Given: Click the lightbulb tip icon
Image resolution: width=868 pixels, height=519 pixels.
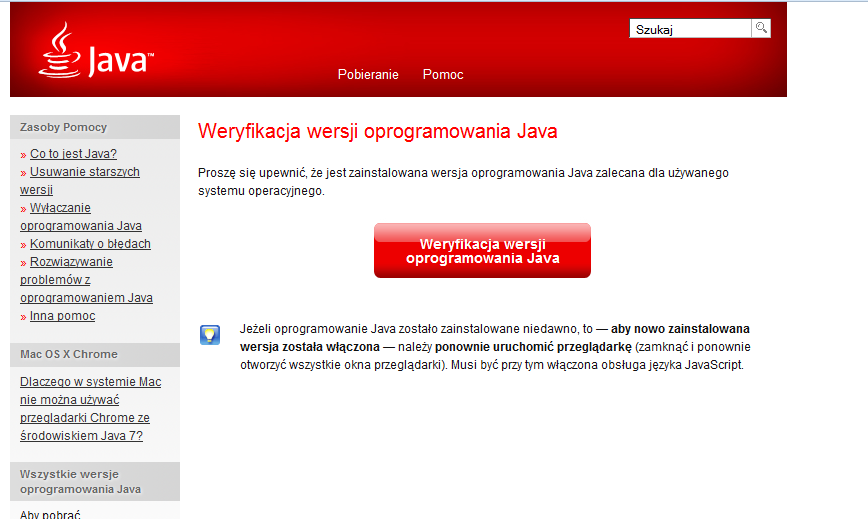Looking at the screenshot, I should (210, 335).
